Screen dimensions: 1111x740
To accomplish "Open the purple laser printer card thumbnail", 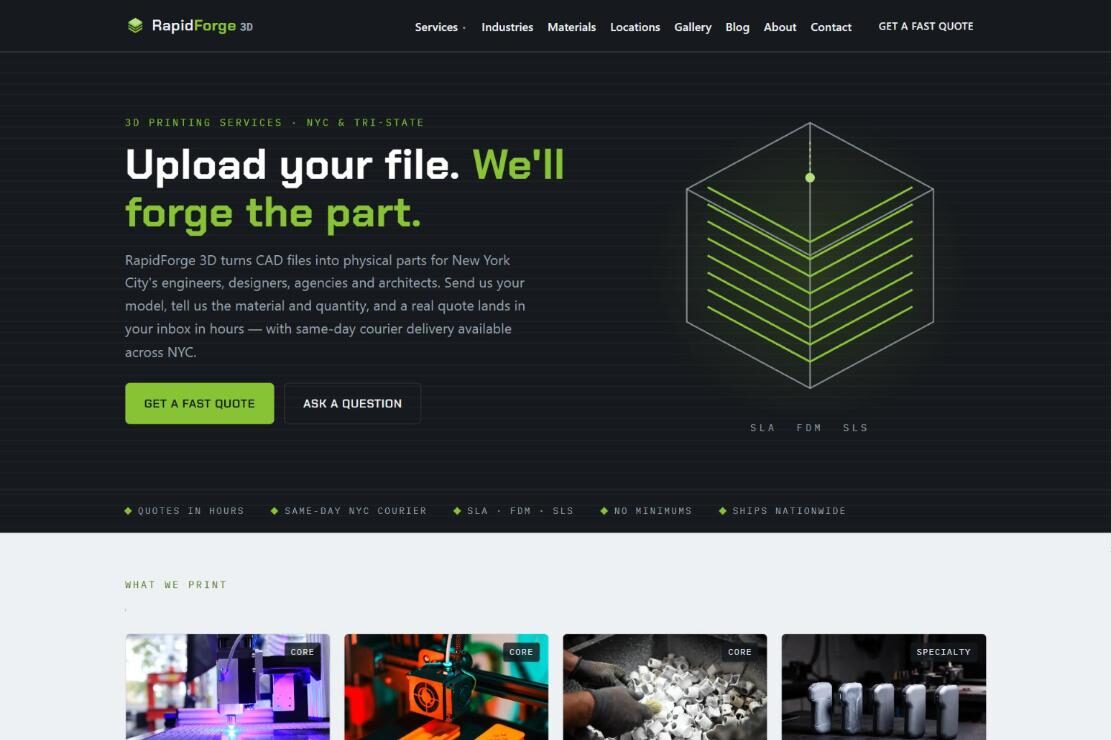I will tap(227, 687).
